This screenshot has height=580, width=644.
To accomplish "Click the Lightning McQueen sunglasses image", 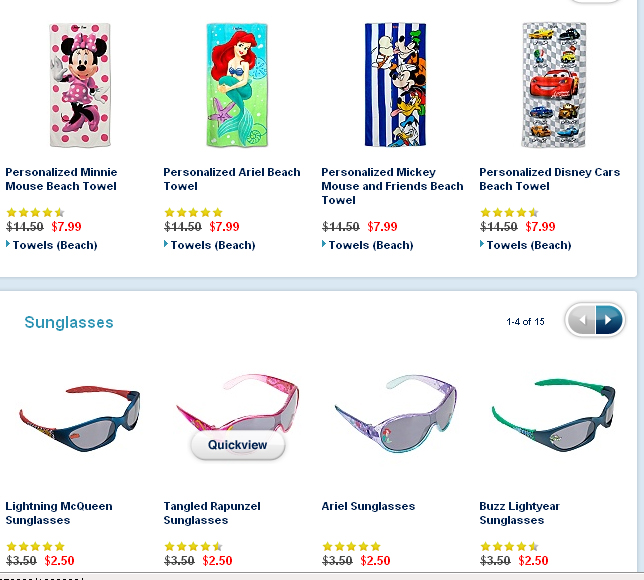I will coord(80,418).
